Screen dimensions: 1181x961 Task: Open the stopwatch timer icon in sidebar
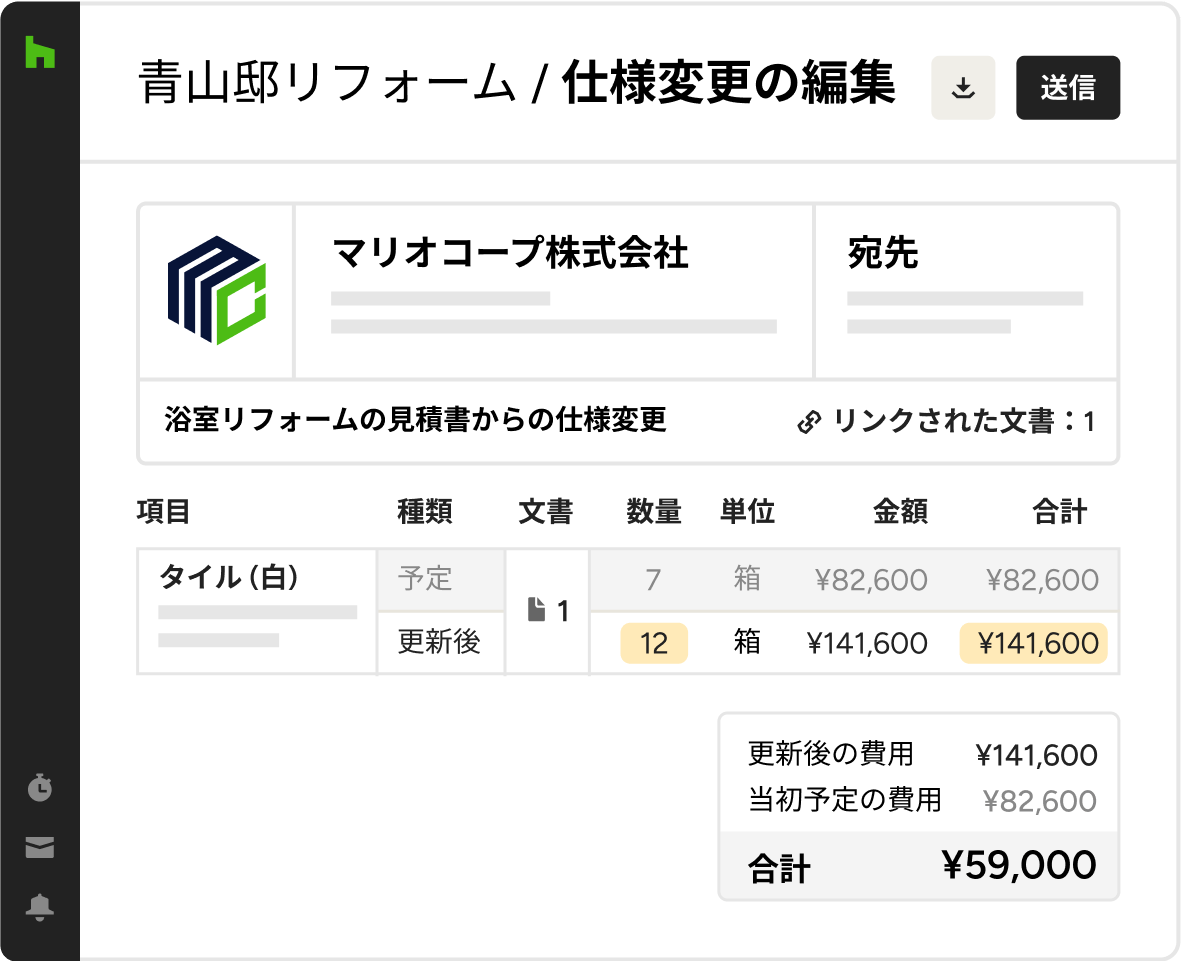tap(40, 788)
